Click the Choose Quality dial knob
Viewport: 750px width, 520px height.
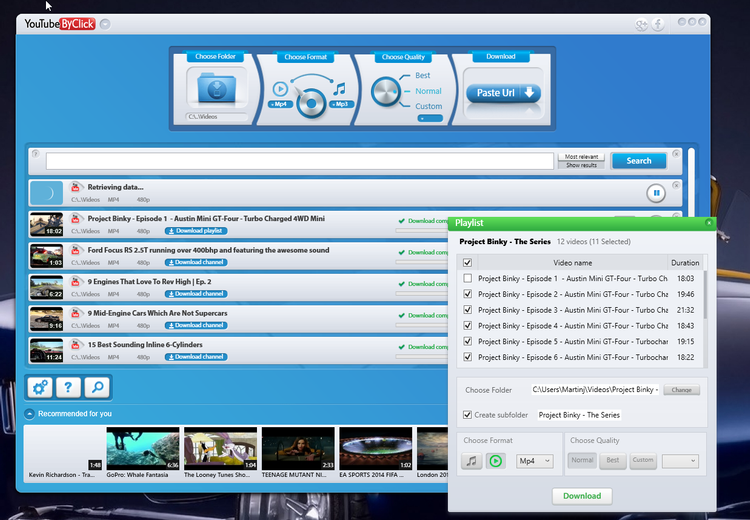[386, 91]
